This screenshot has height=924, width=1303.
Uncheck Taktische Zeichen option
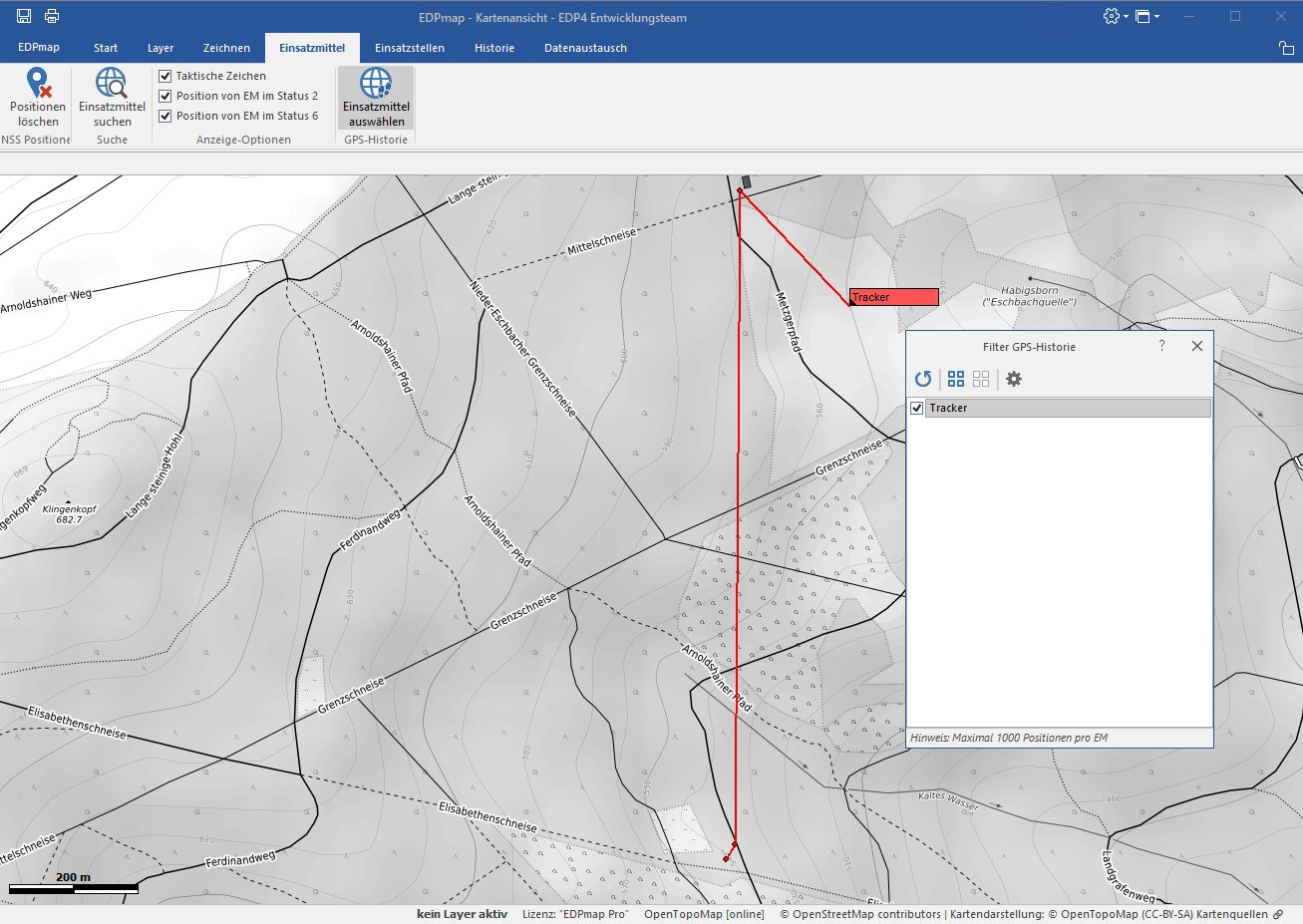coord(165,76)
